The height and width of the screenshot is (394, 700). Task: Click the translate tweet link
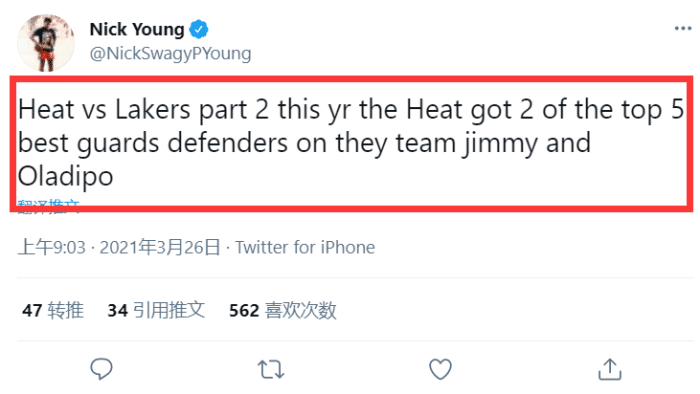click(x=49, y=207)
